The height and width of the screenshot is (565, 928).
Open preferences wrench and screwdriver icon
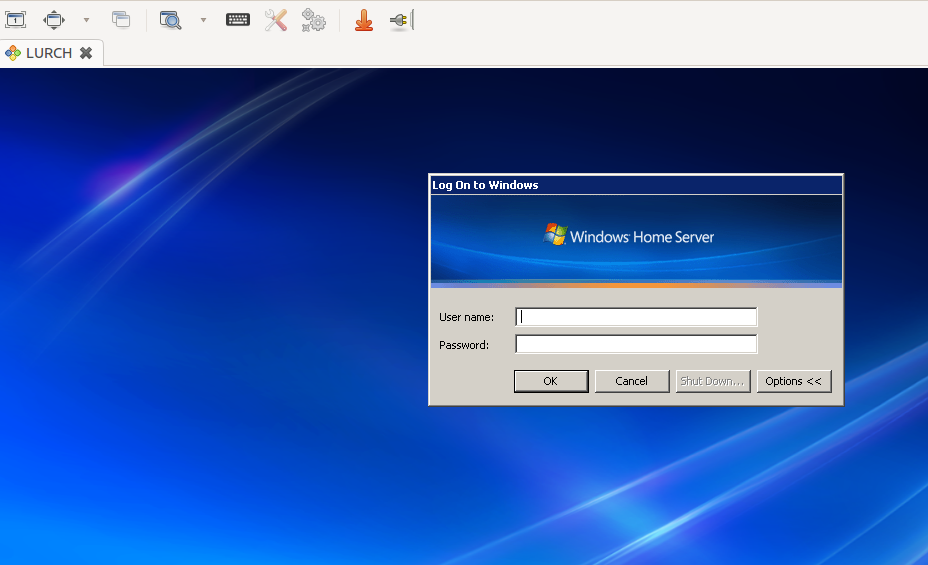click(276, 20)
